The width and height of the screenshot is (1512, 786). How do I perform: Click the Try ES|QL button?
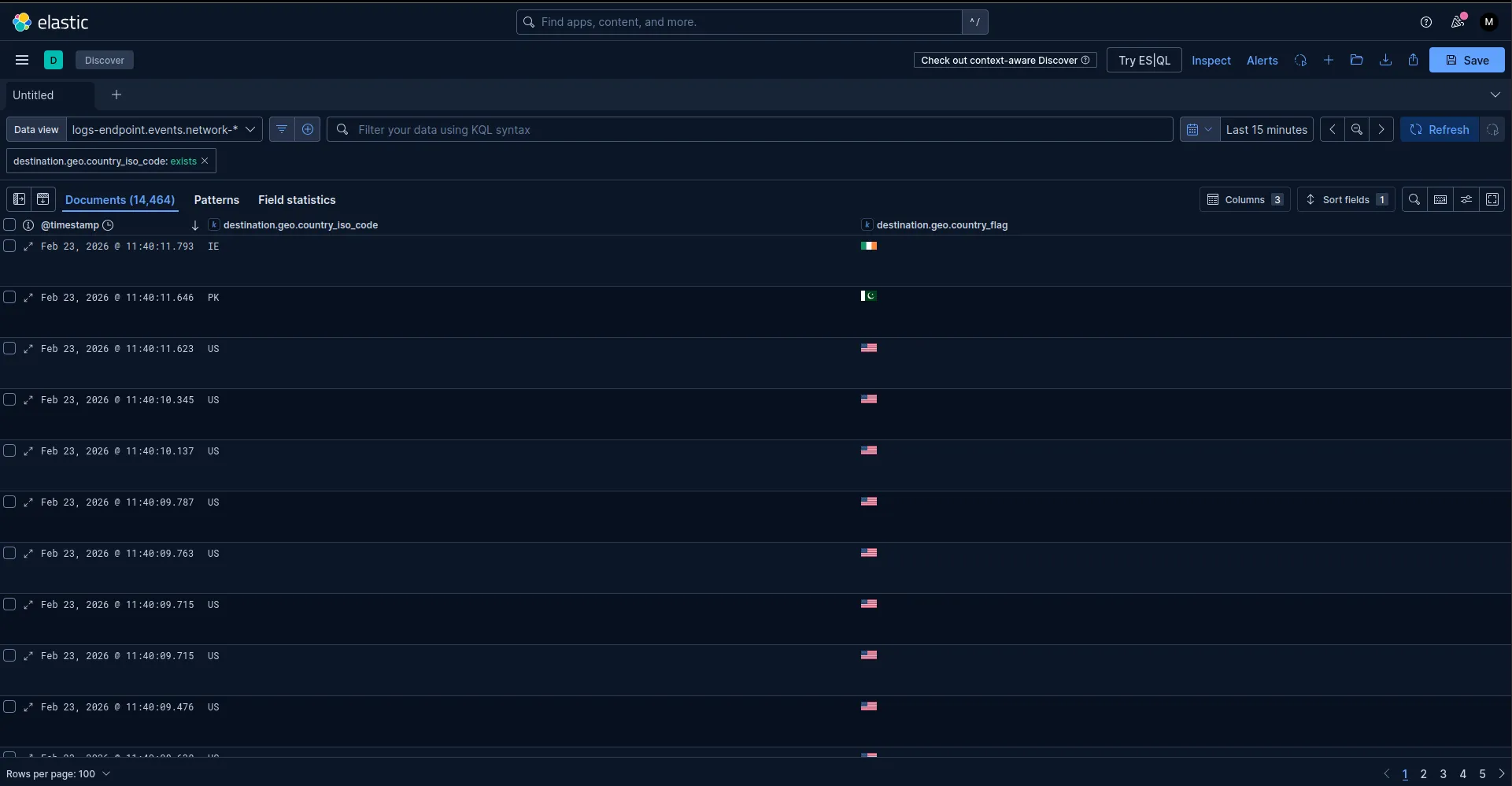1144,60
